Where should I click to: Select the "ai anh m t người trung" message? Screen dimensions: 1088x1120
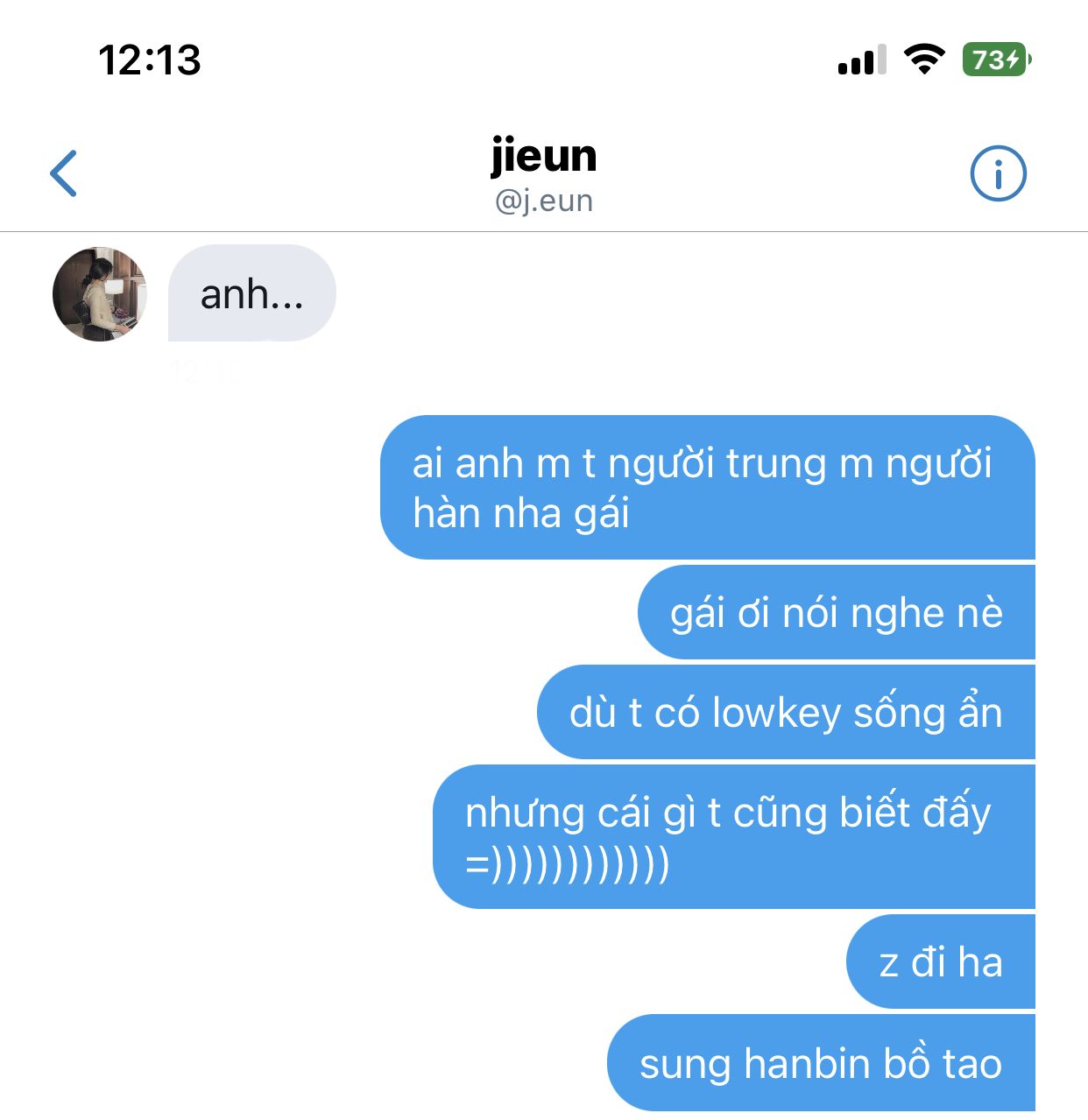(708, 488)
